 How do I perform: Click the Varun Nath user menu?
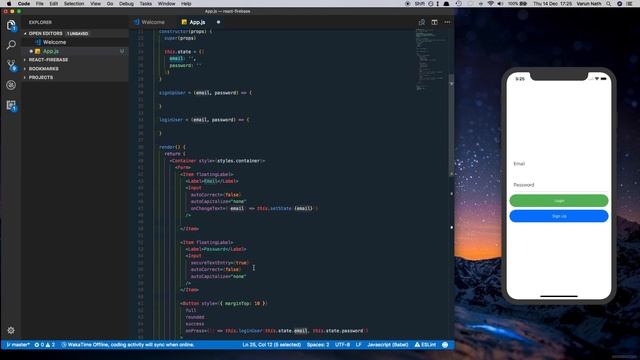tap(589, 3)
